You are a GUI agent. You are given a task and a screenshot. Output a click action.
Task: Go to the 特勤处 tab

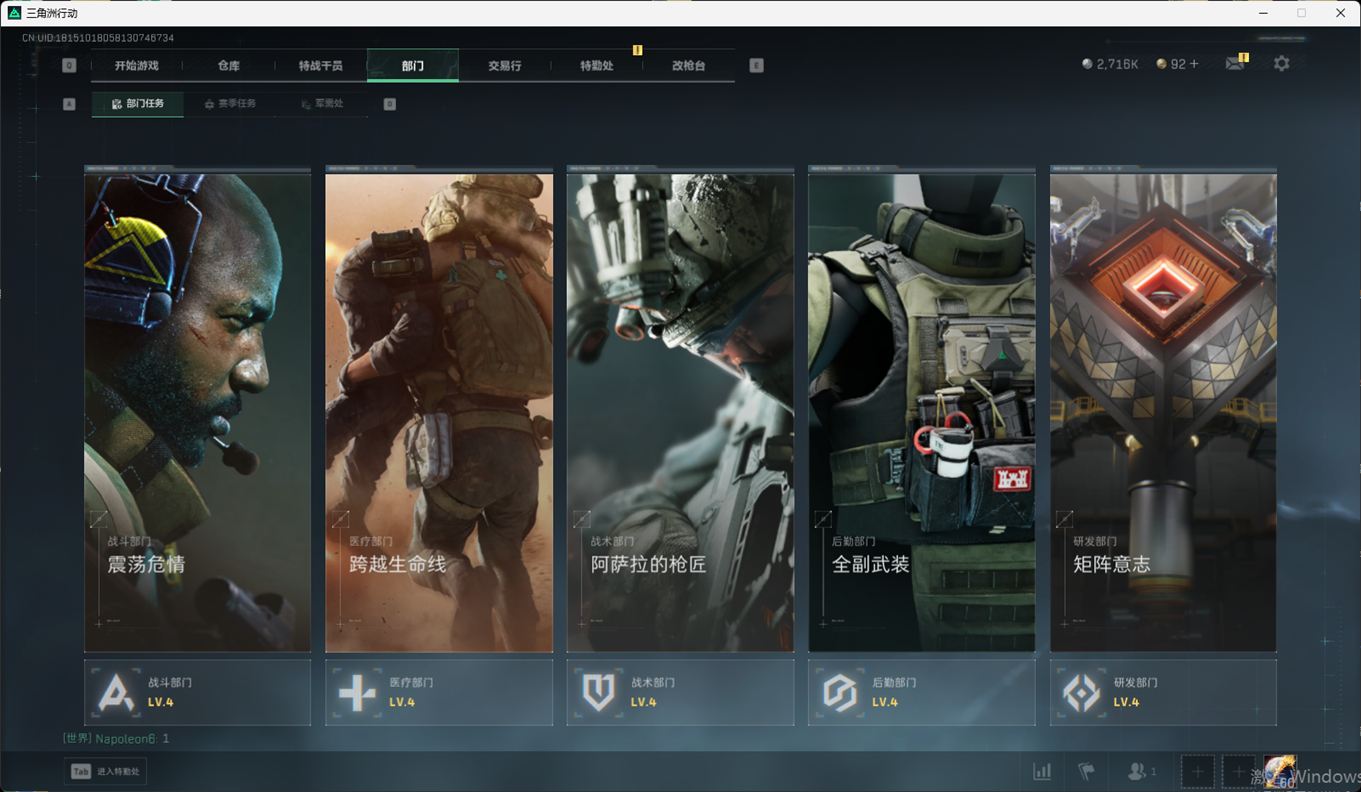[x=596, y=66]
